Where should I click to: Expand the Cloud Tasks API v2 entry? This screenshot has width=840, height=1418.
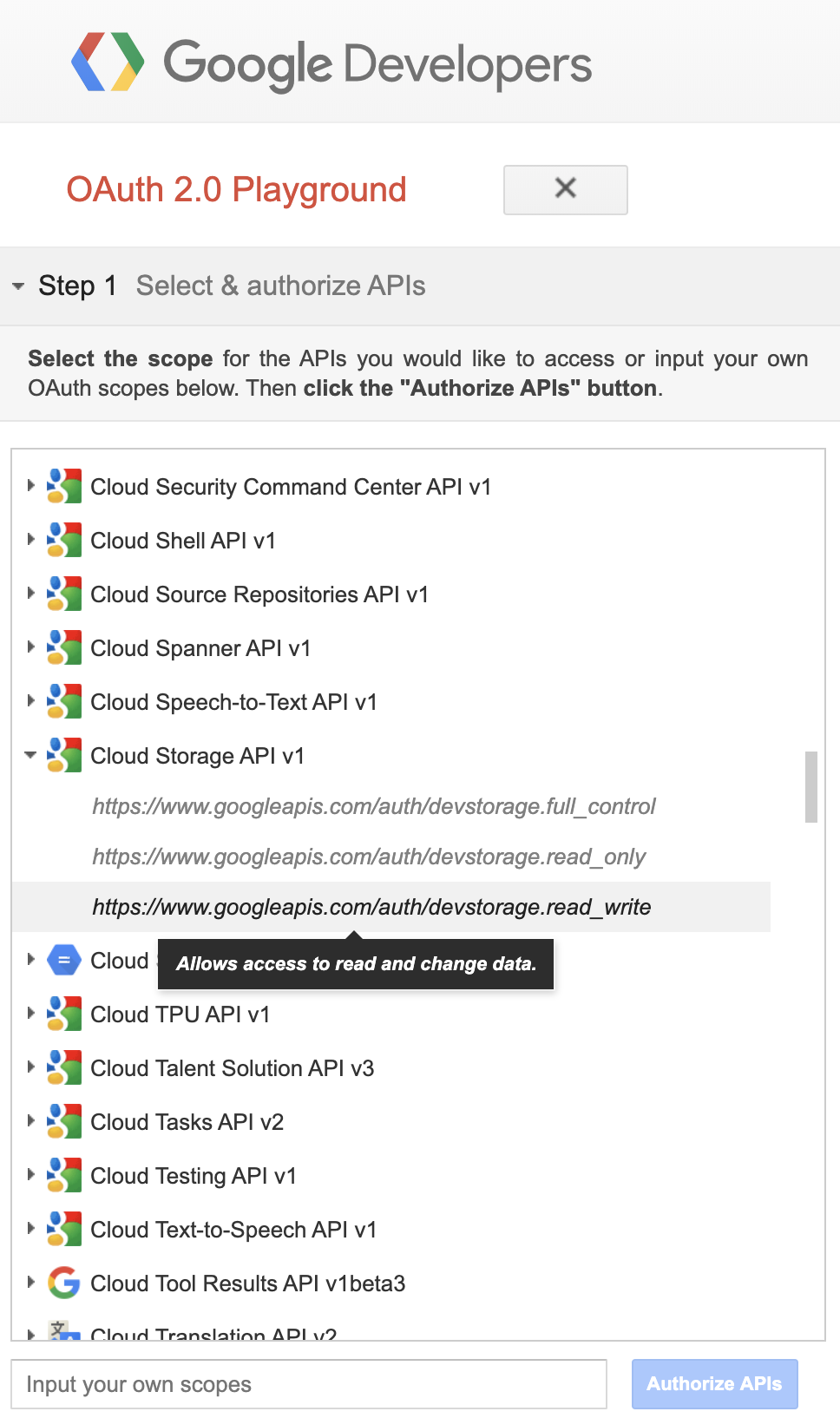tap(29, 1120)
